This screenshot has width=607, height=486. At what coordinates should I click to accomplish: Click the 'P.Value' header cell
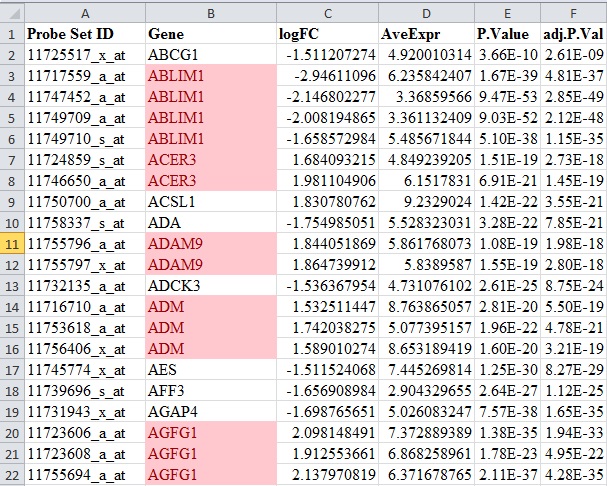click(508, 34)
